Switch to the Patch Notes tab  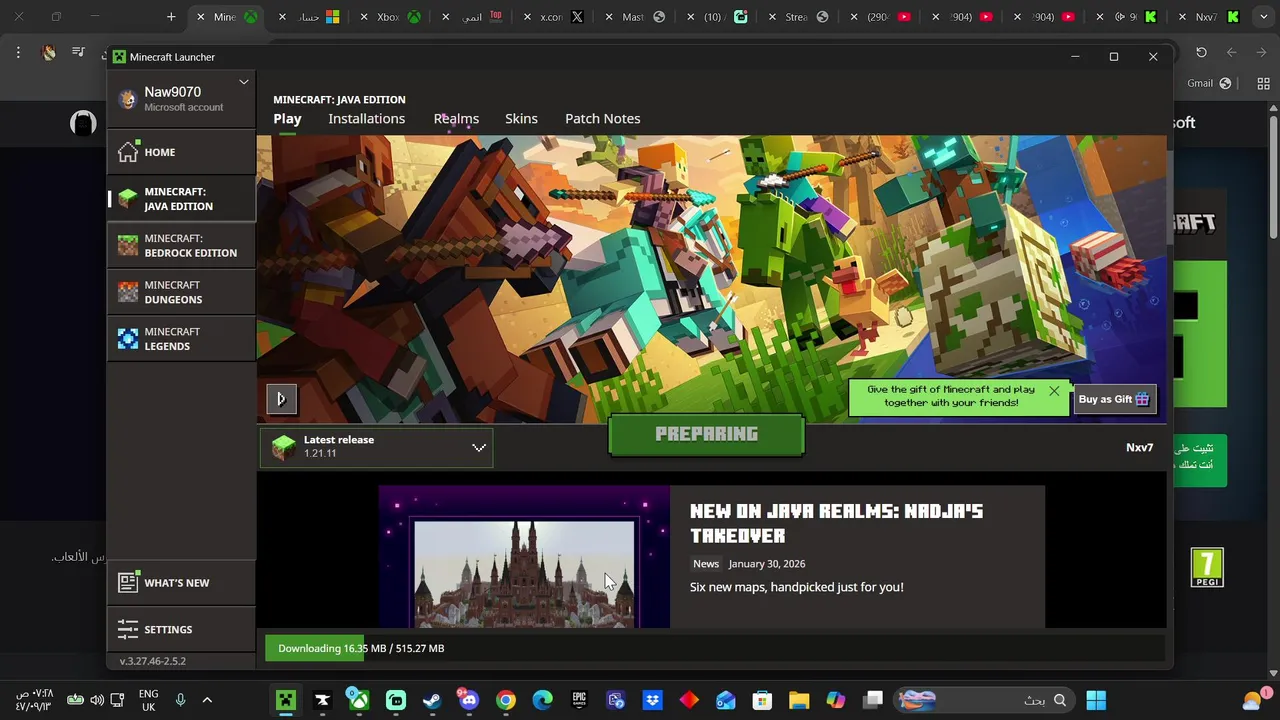602,118
